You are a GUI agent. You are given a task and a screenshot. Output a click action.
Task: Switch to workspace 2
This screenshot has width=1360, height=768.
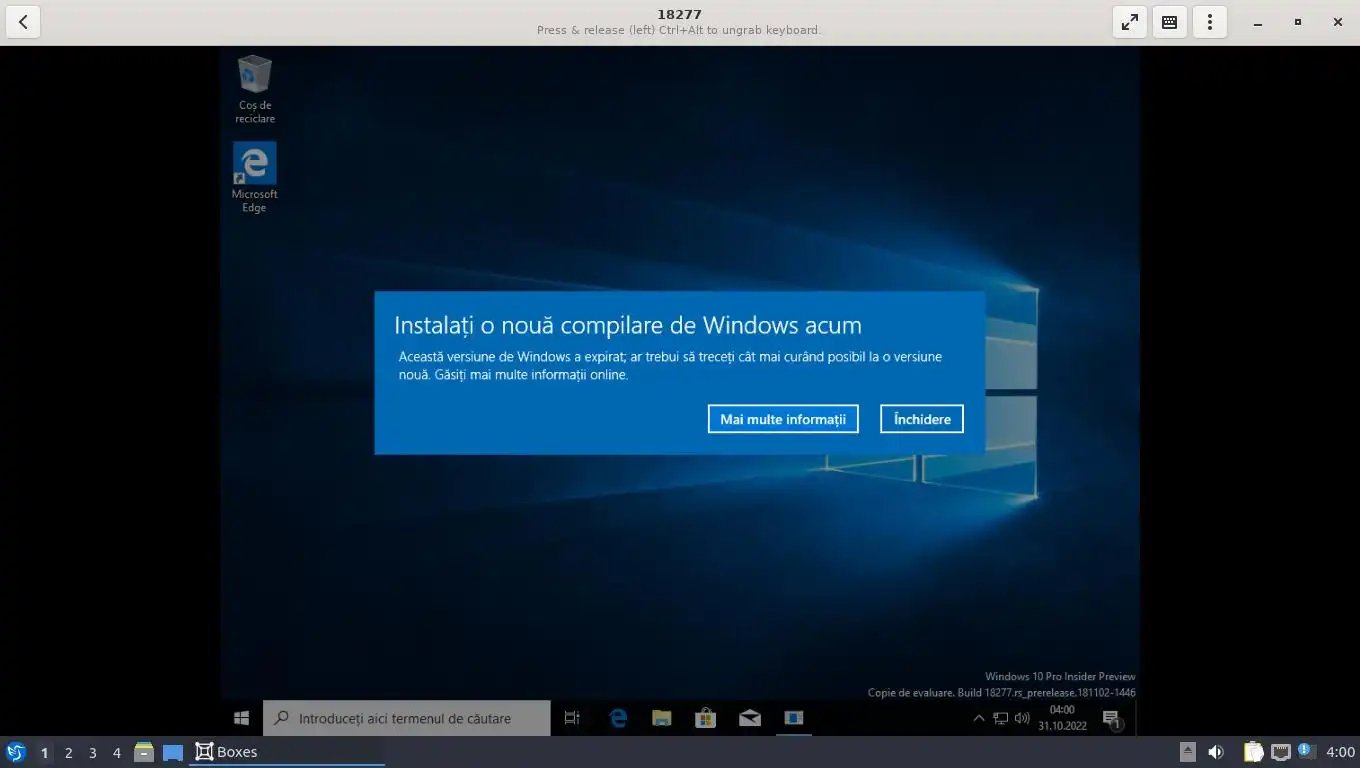pos(68,752)
